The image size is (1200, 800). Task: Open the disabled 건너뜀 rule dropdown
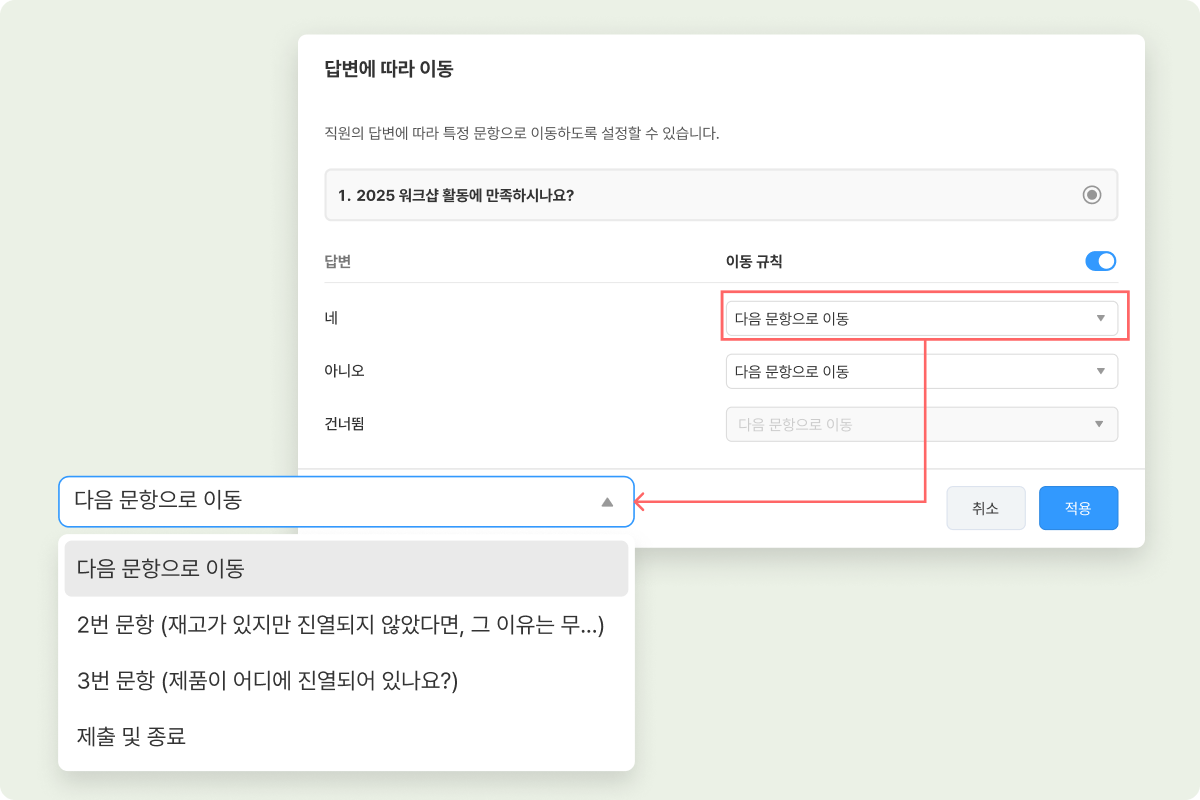(922, 424)
